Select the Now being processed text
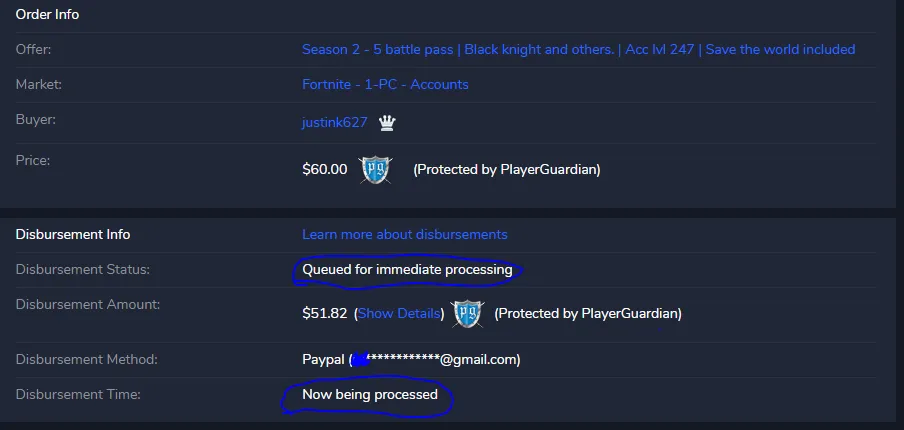This screenshot has width=904, height=430. click(x=370, y=395)
